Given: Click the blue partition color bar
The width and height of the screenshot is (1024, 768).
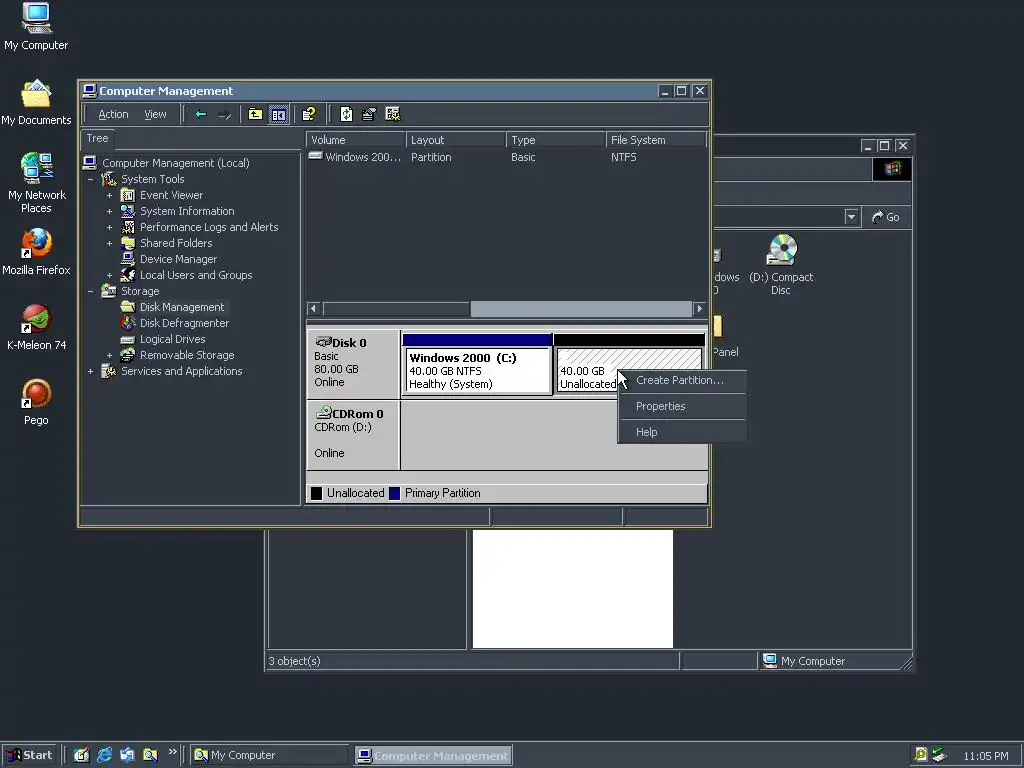Looking at the screenshot, I should tap(477, 340).
